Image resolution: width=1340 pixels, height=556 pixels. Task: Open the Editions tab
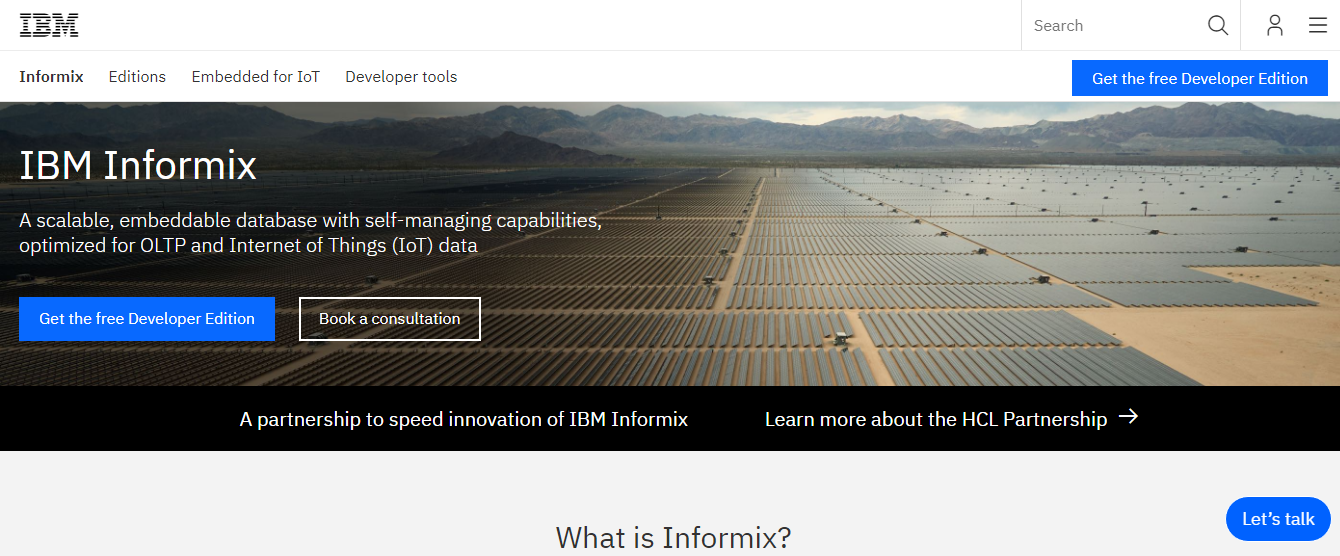137,76
